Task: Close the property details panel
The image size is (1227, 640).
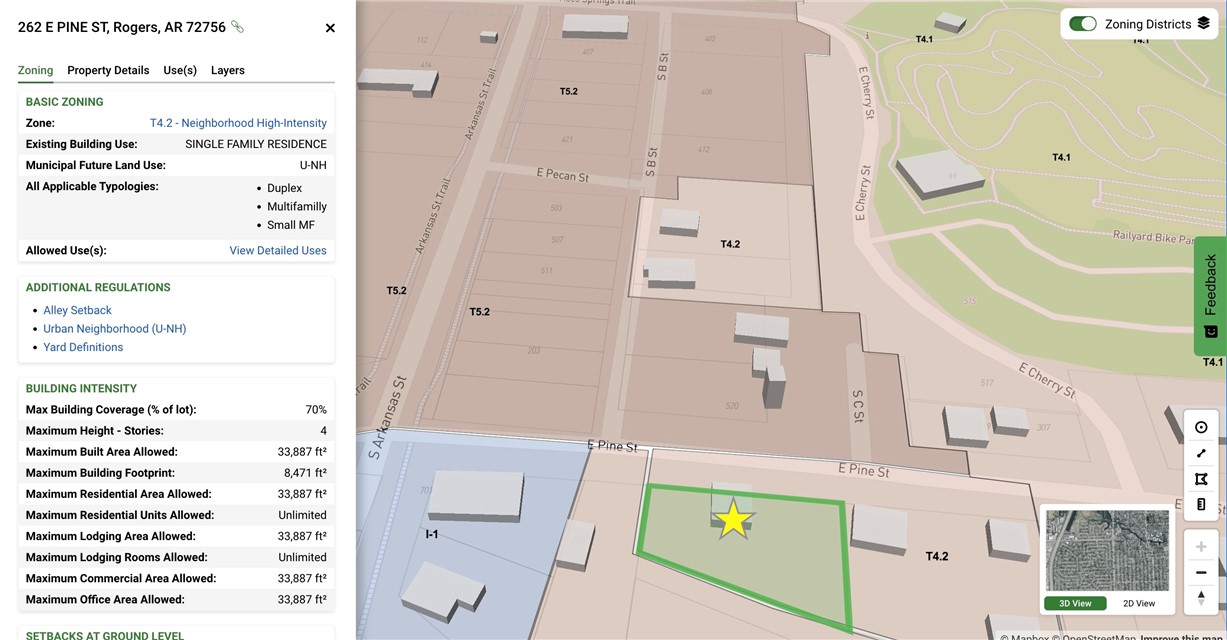Action: click(x=330, y=28)
